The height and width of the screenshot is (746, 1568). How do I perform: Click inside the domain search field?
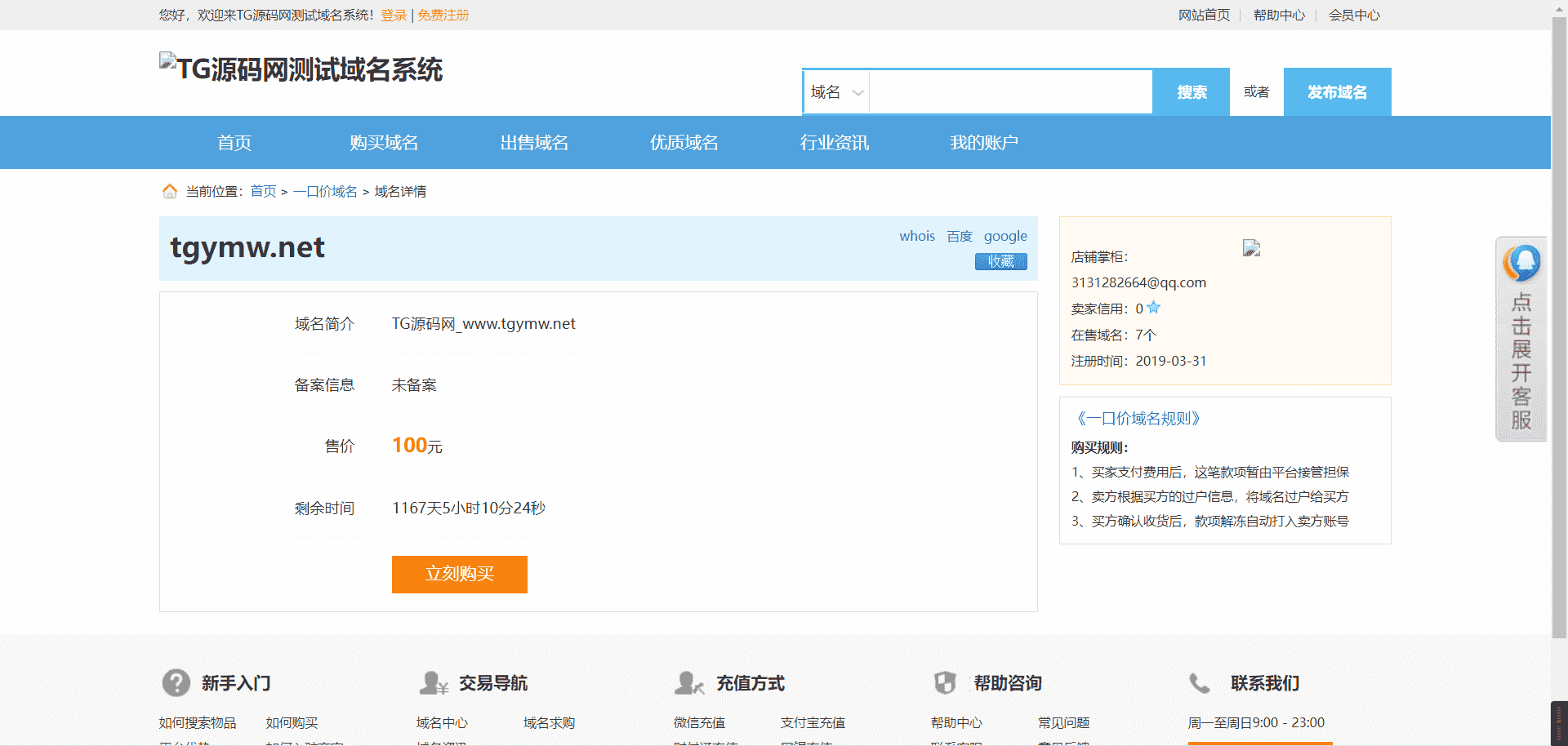click(1010, 92)
